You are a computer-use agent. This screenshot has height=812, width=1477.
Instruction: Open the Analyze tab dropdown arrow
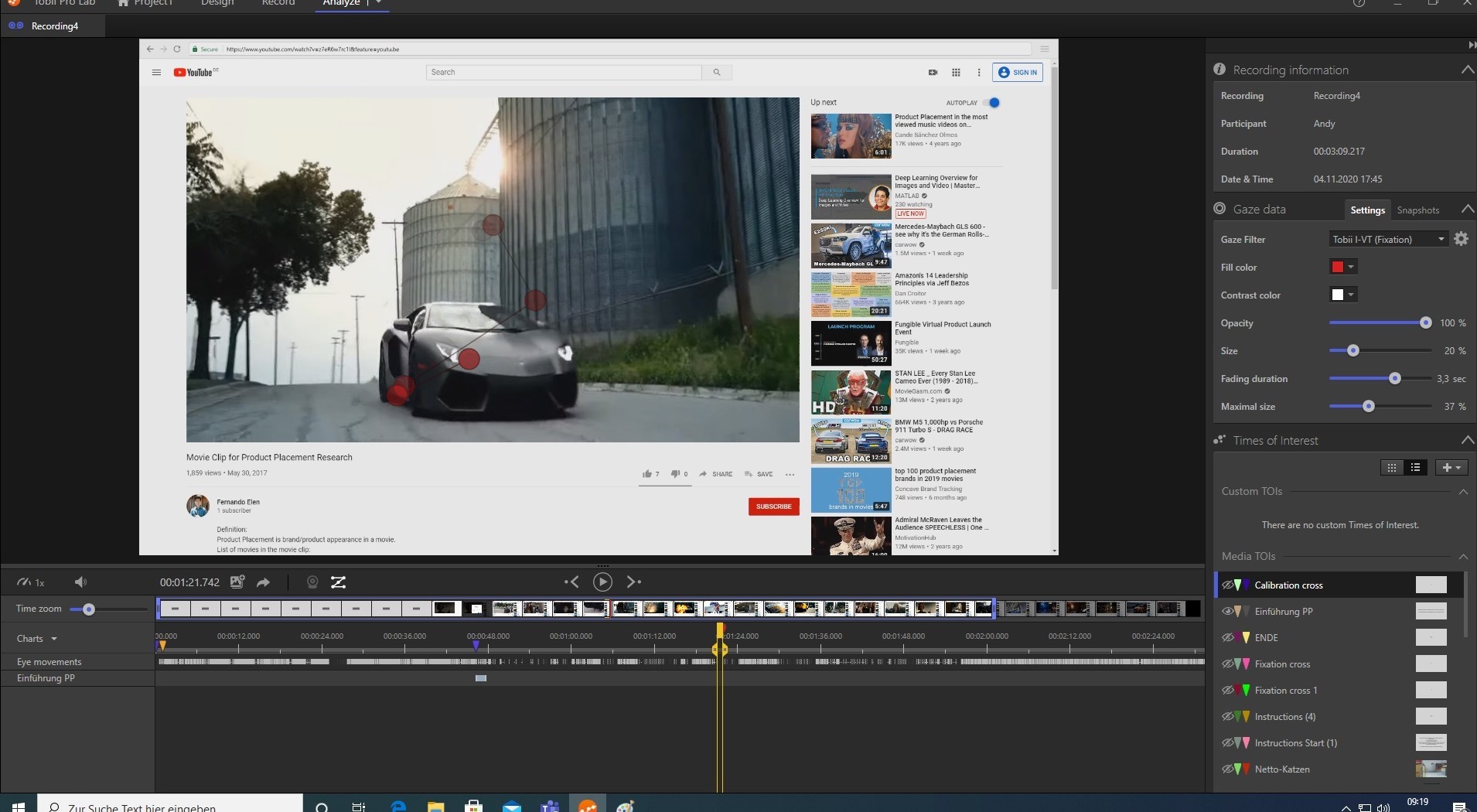[378, 3]
